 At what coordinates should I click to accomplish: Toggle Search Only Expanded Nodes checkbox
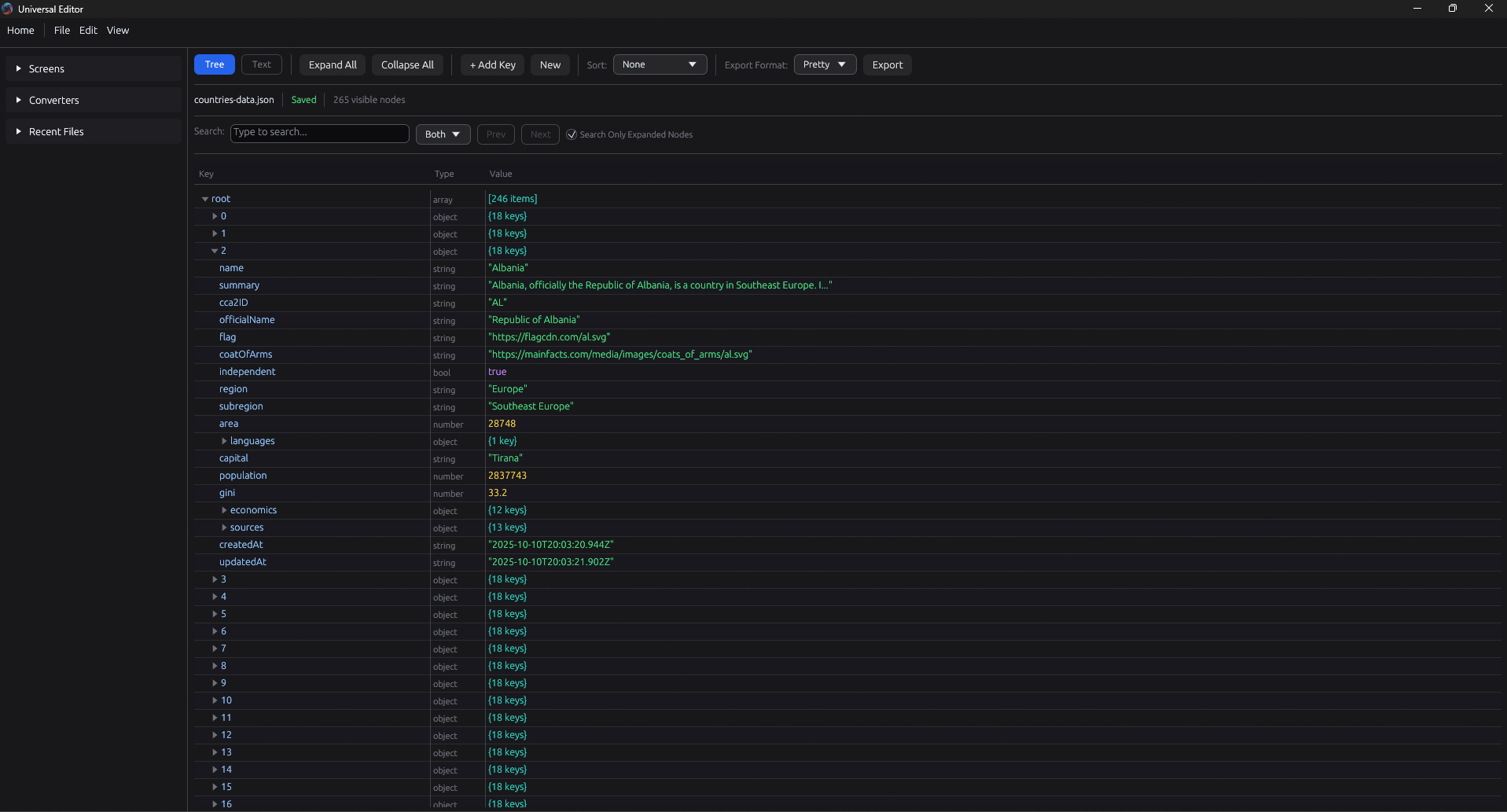point(572,134)
